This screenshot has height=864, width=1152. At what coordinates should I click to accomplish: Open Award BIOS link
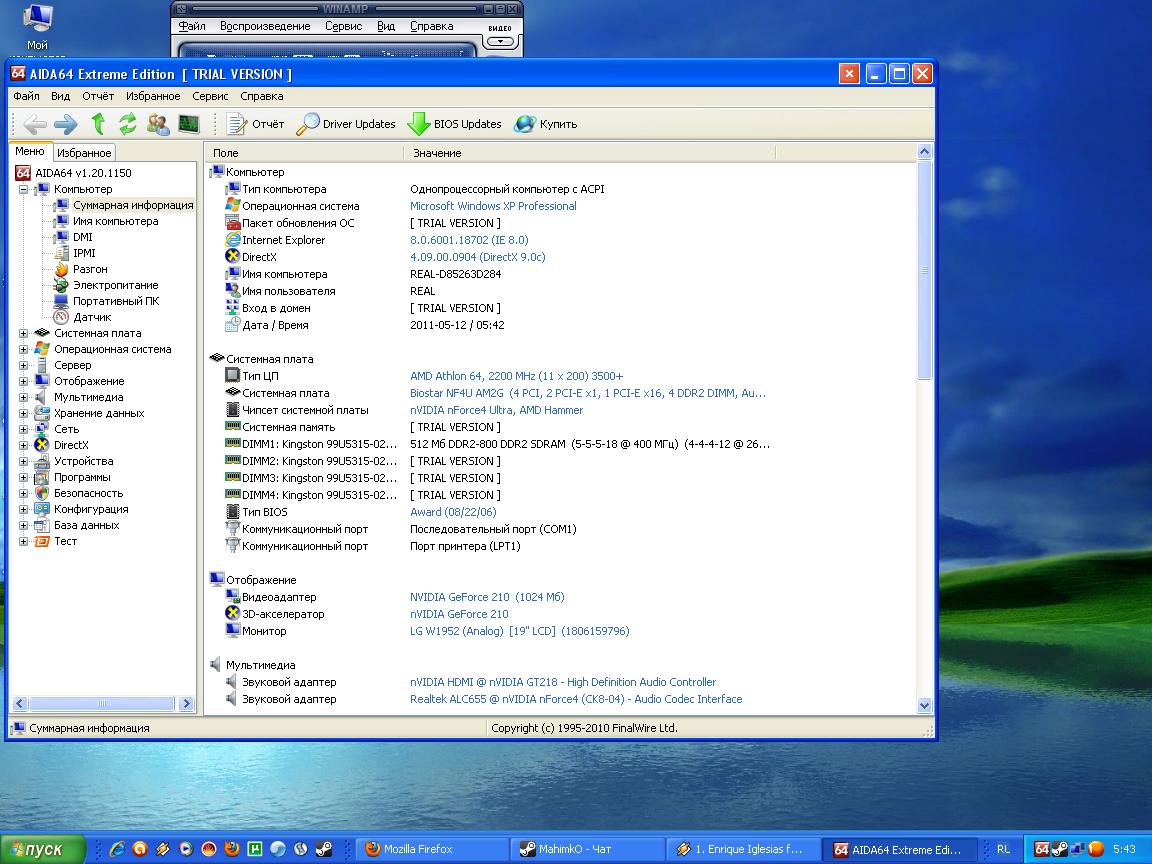(x=453, y=512)
